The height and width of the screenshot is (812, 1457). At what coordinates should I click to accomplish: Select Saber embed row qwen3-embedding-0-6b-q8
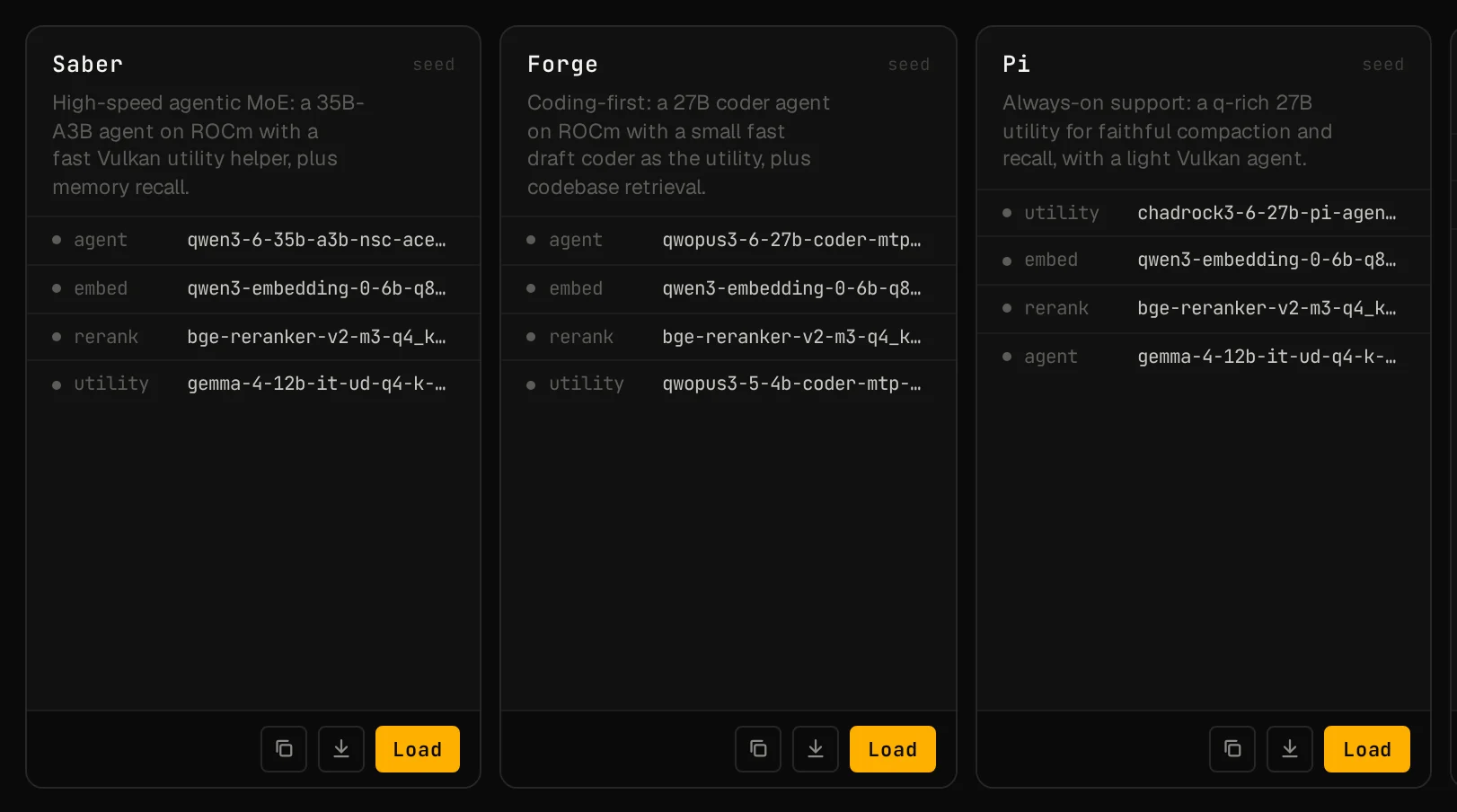pos(253,289)
